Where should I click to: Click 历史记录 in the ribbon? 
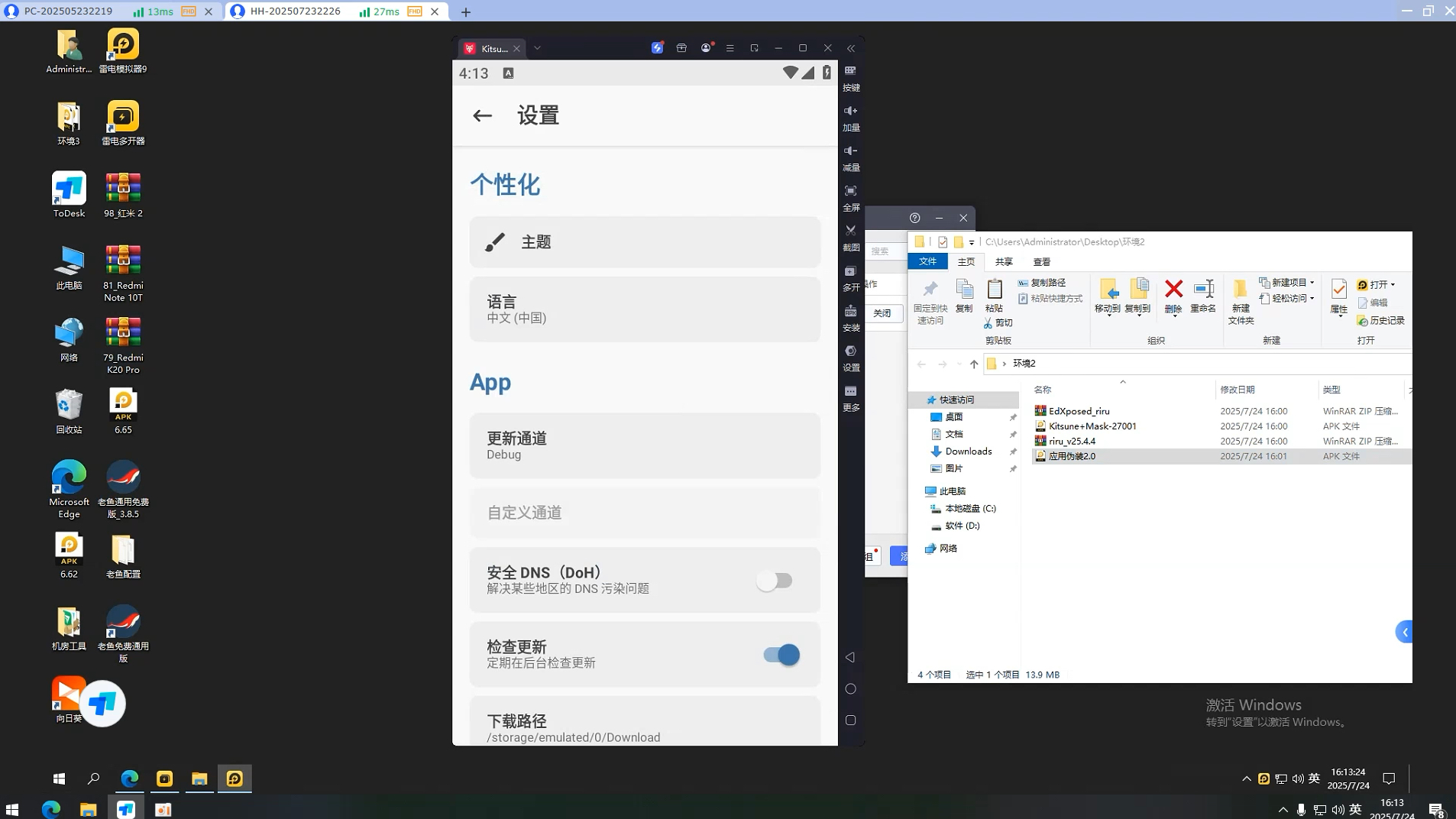(1381, 321)
